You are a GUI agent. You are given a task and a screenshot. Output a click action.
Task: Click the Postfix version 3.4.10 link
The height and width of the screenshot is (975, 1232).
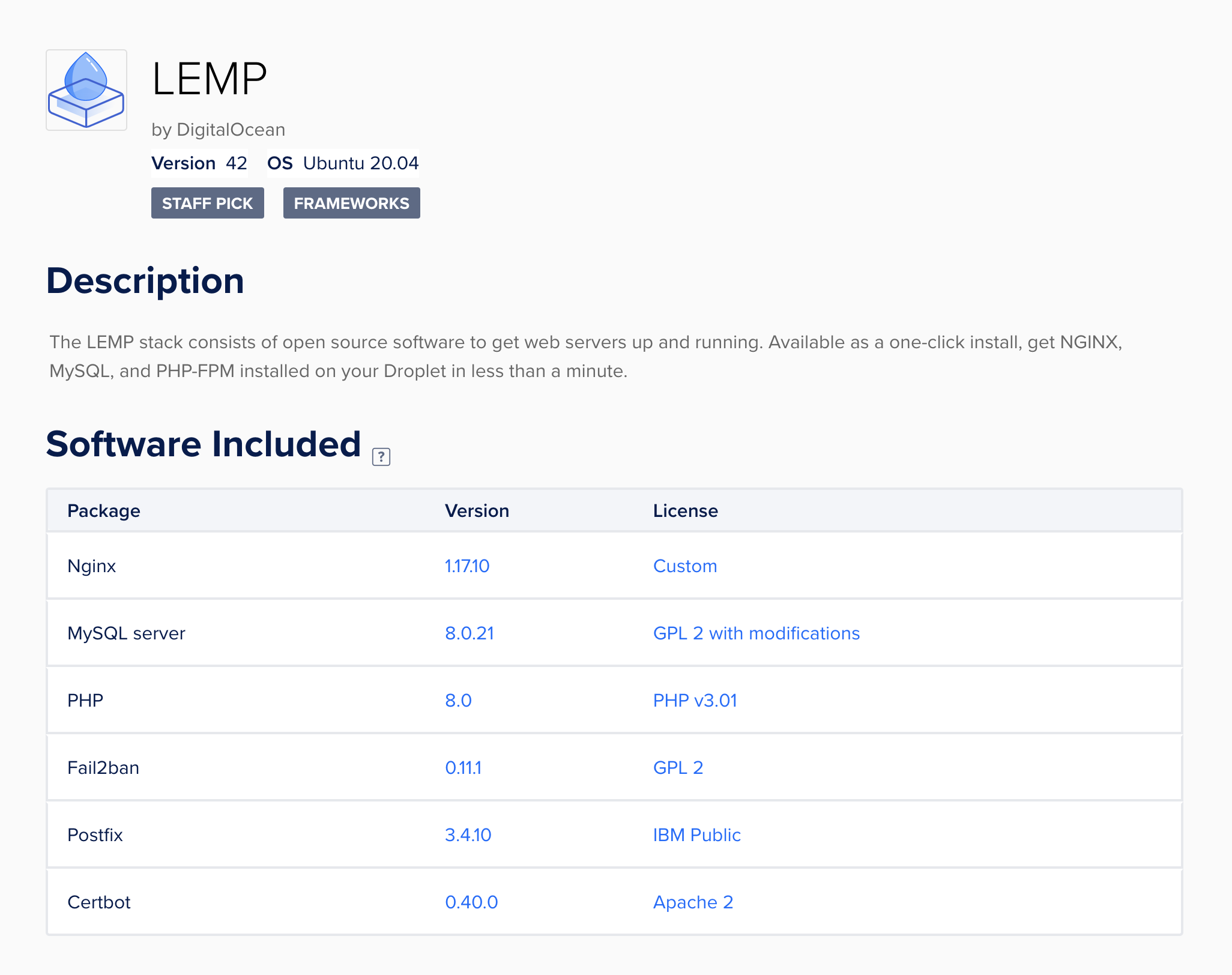467,835
